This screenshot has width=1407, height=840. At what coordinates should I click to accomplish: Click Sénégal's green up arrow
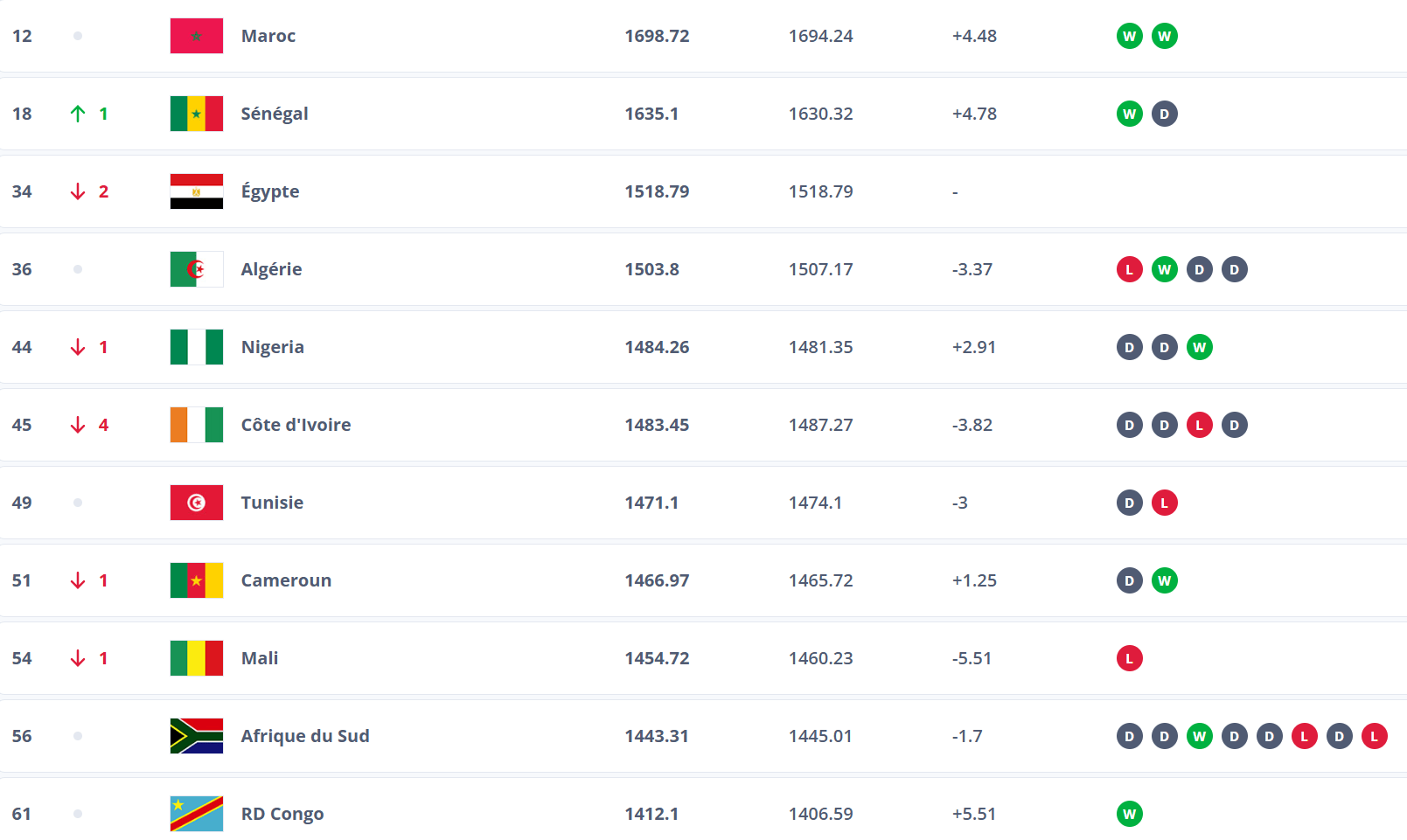click(x=78, y=114)
